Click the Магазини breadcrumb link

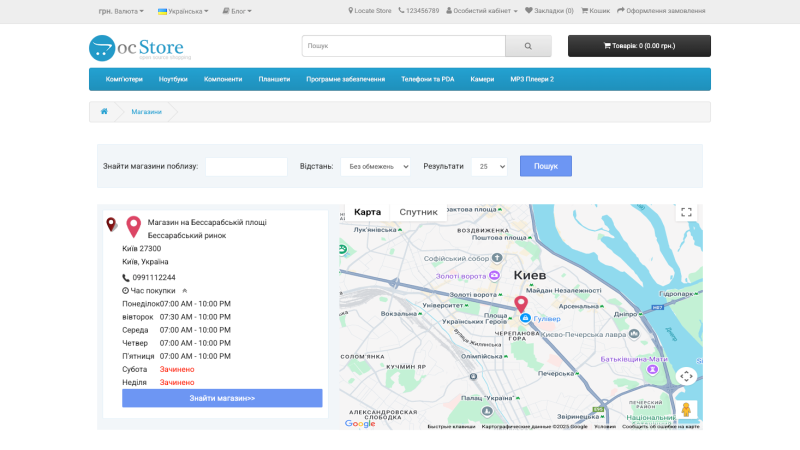[146, 112]
